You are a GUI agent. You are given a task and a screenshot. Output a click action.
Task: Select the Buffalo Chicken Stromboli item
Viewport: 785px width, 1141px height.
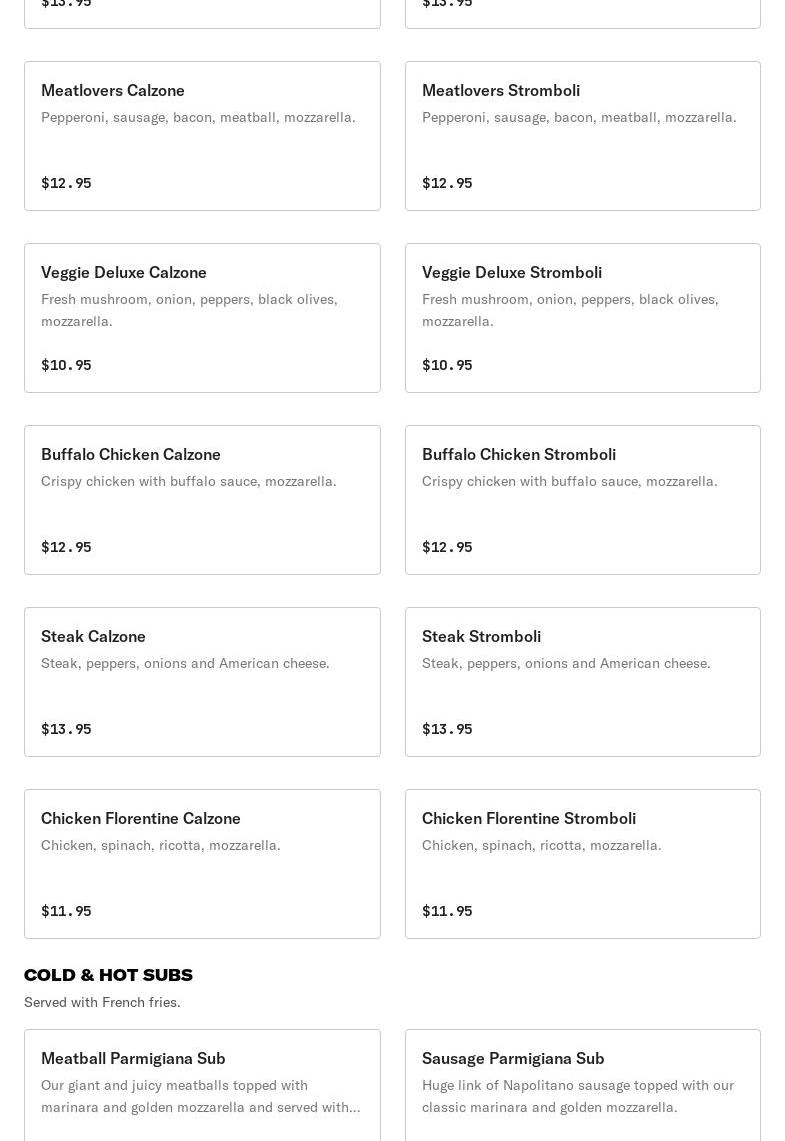(582, 500)
